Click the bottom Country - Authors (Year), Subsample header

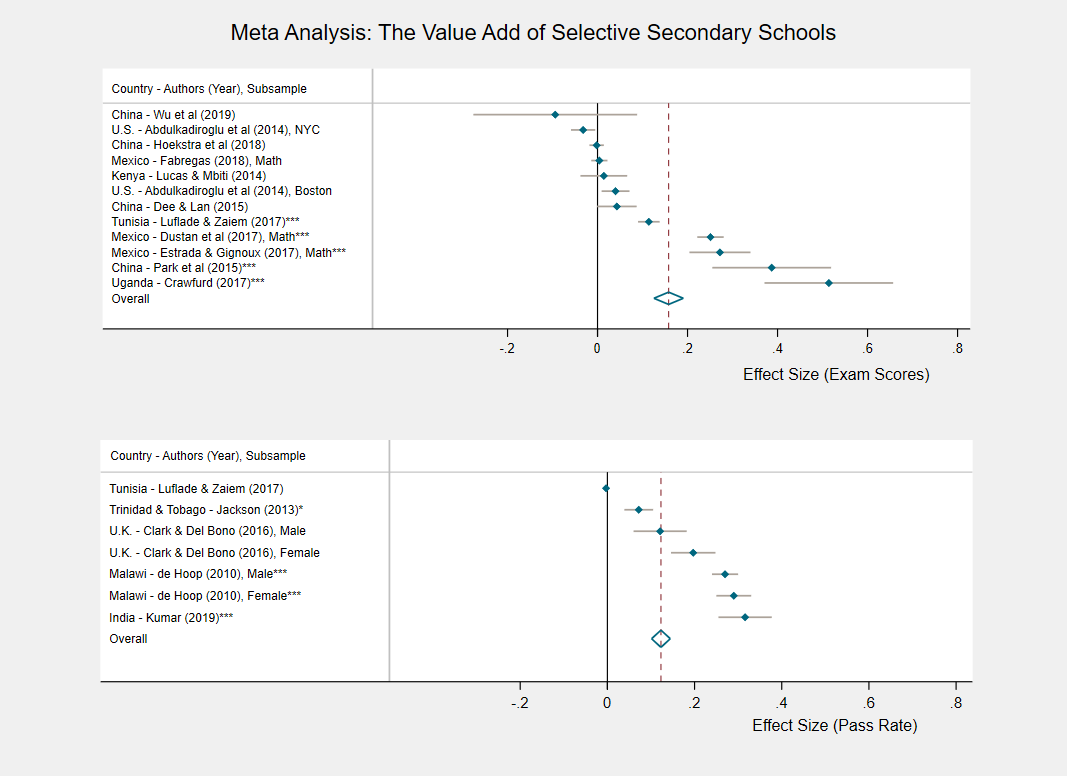coord(208,455)
